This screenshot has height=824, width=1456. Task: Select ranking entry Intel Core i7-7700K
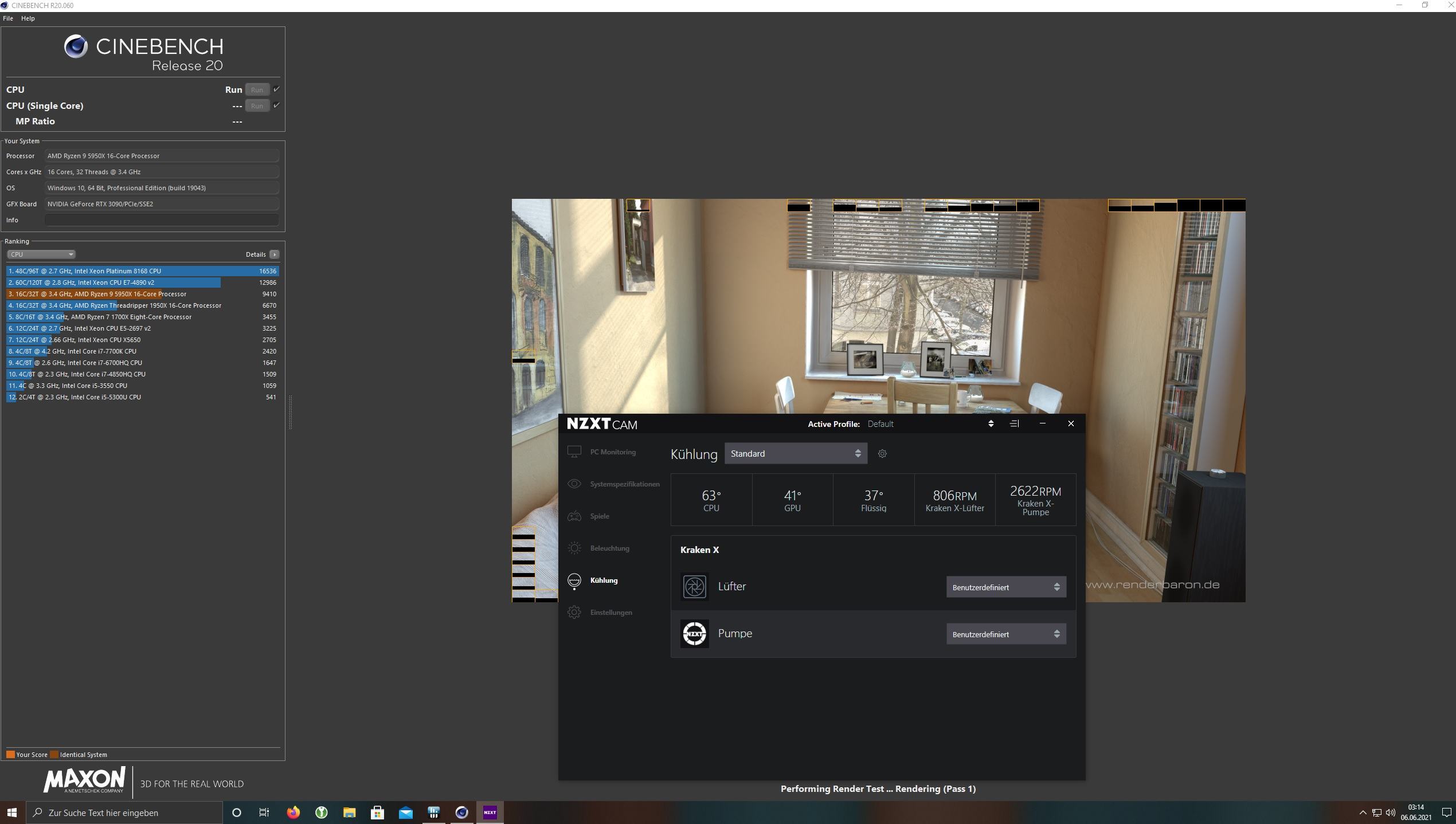coord(143,351)
